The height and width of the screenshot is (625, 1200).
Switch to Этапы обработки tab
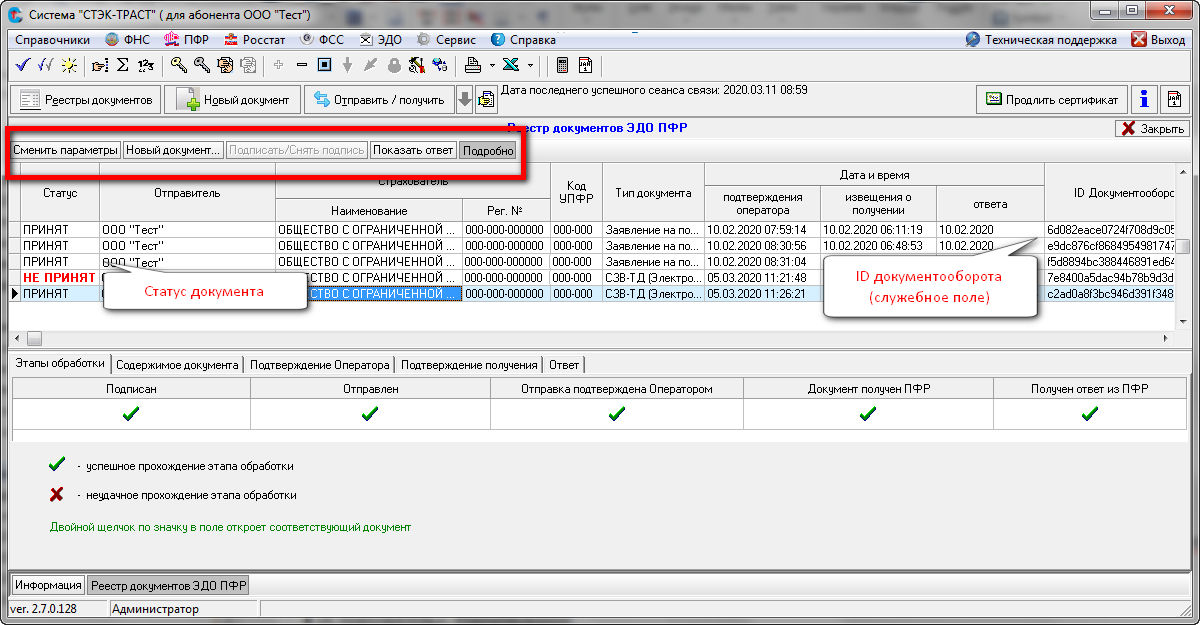(60, 363)
